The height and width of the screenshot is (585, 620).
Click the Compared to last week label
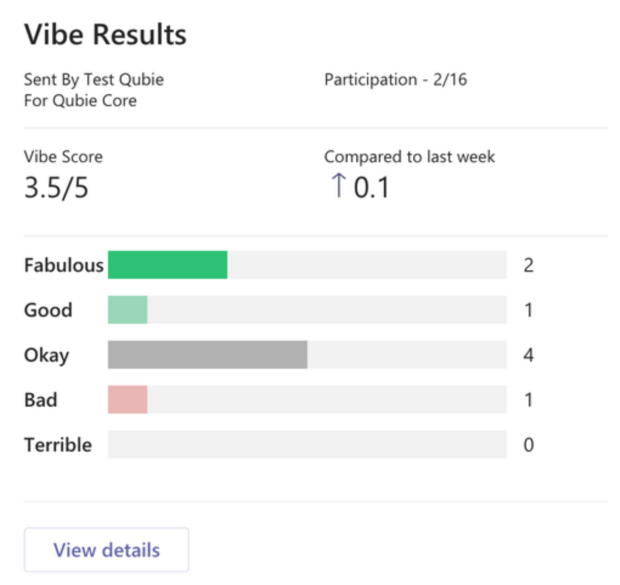410,157
